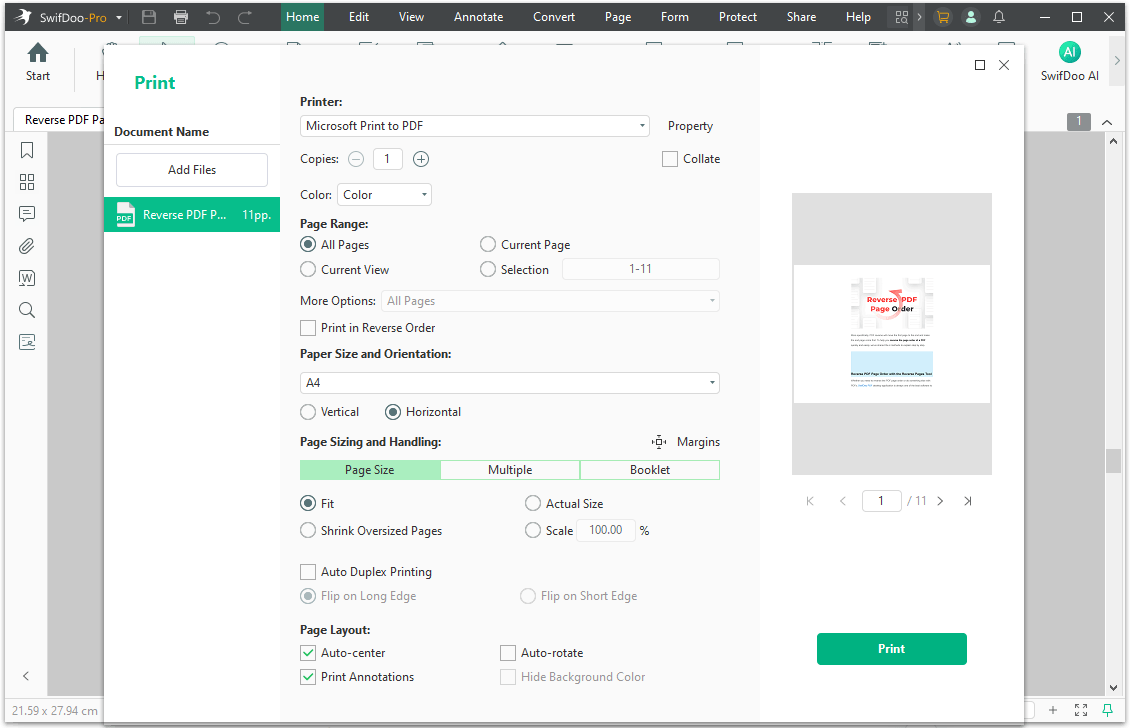Enable the Collate checkbox
The image size is (1130, 728).
[x=669, y=159]
